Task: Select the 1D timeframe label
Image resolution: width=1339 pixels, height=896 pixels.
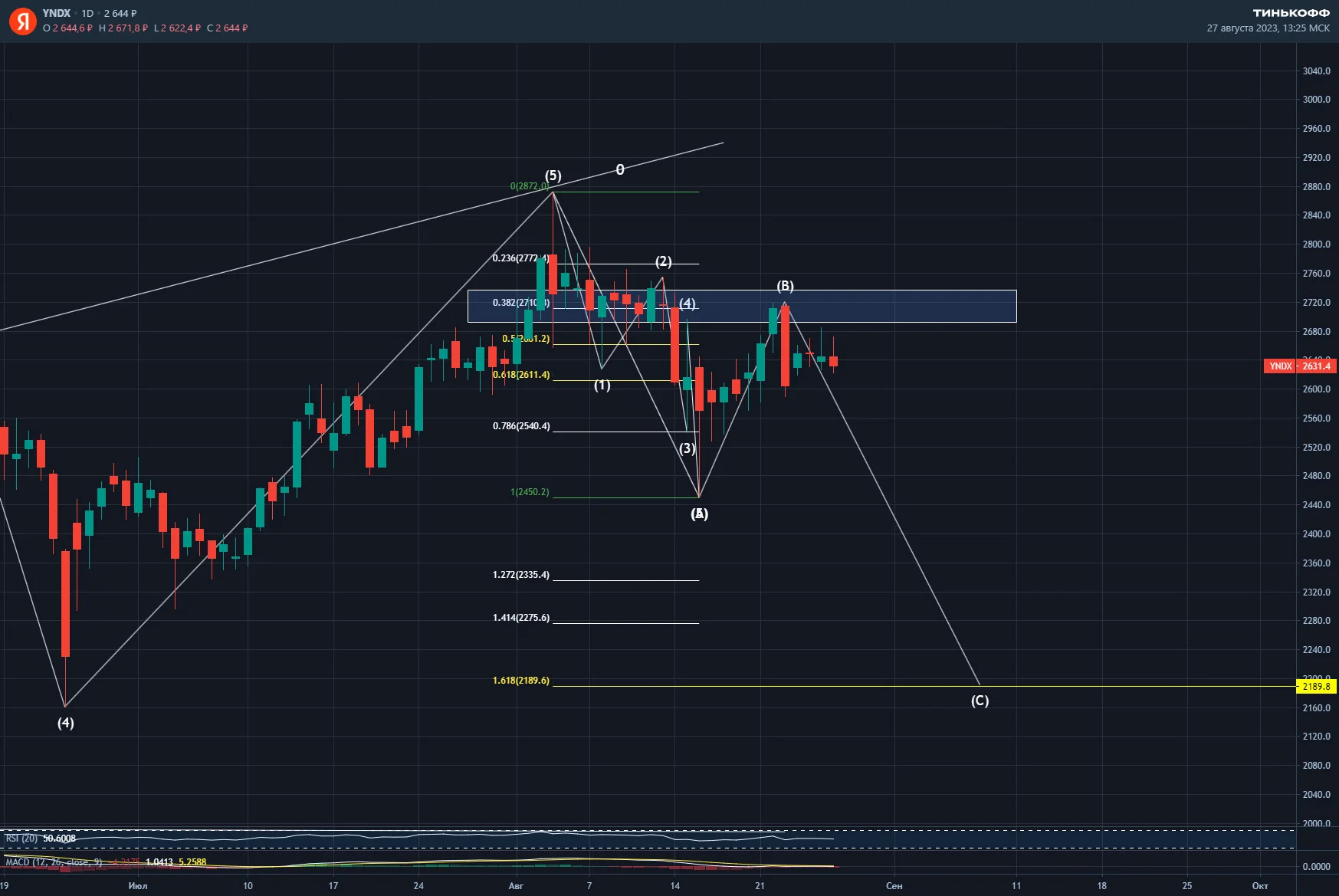Action: tap(87, 13)
